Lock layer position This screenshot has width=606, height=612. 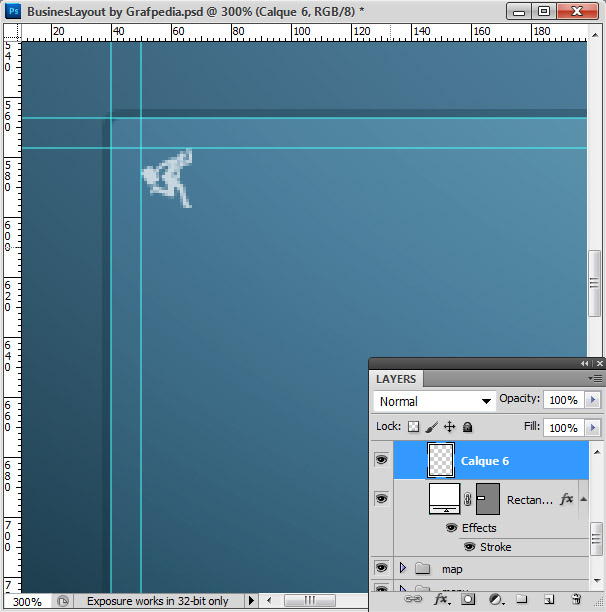coord(450,427)
